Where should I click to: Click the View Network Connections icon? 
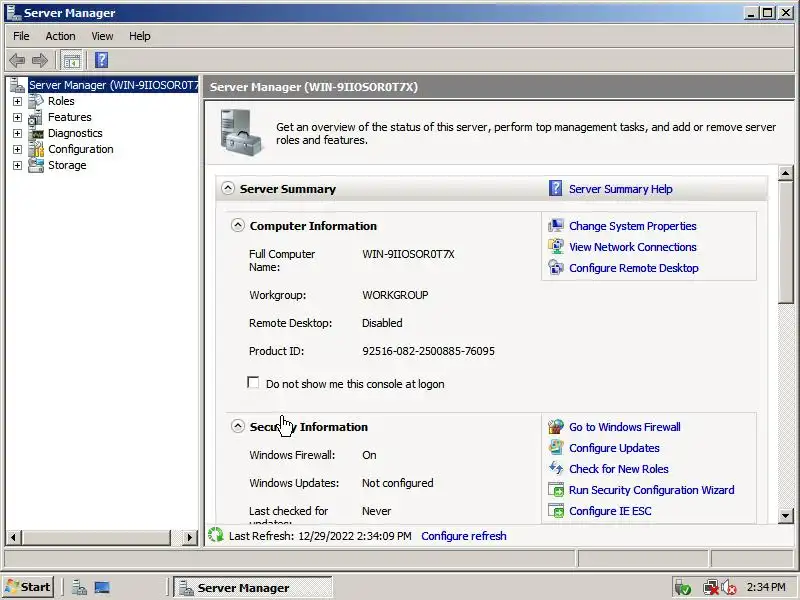[556, 246]
